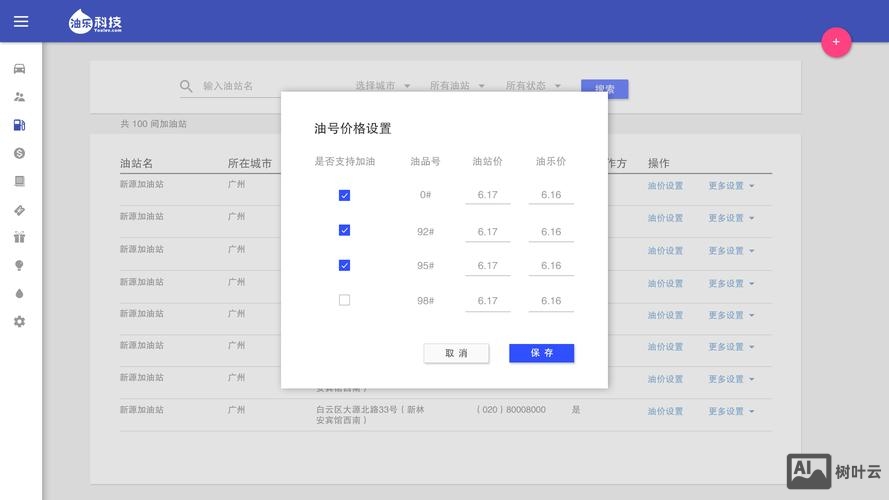Open the 选择城市 dropdown
The image size is (889, 500).
point(383,86)
